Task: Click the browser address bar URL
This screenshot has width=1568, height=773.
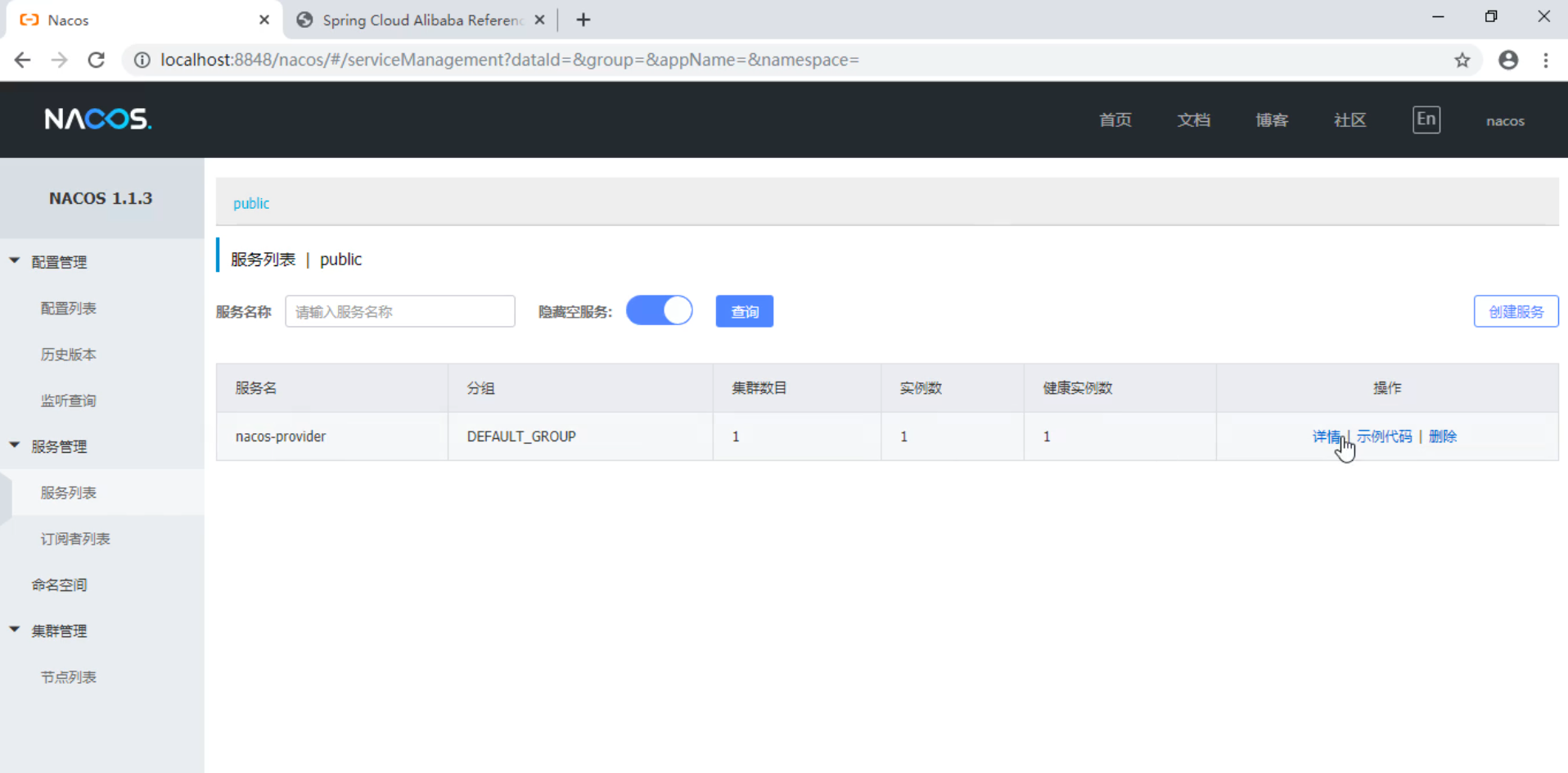Action: point(510,60)
